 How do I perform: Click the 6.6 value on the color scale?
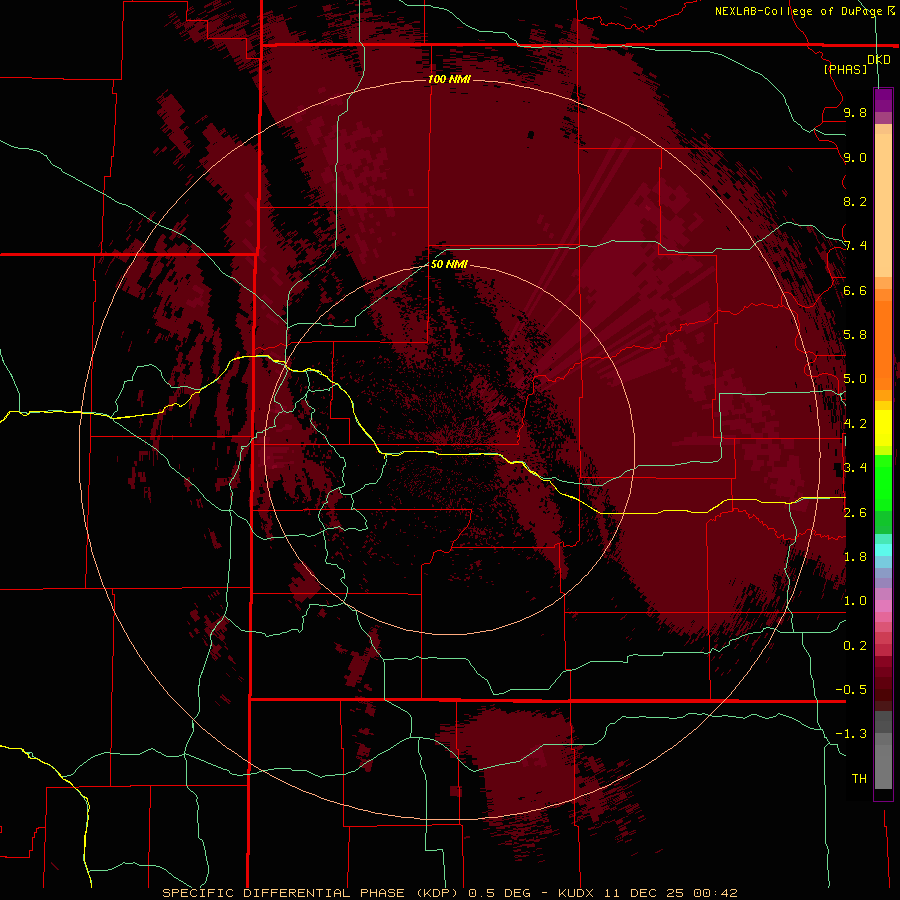[x=855, y=290]
